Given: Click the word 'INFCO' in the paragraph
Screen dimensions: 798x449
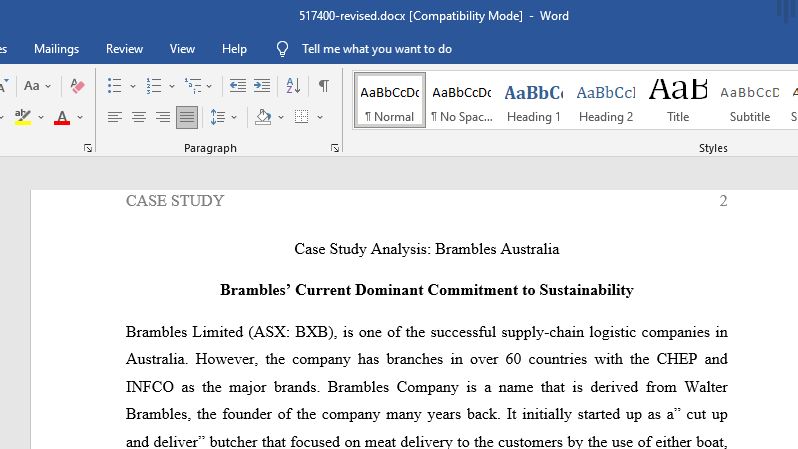Looking at the screenshot, I should (150, 387).
